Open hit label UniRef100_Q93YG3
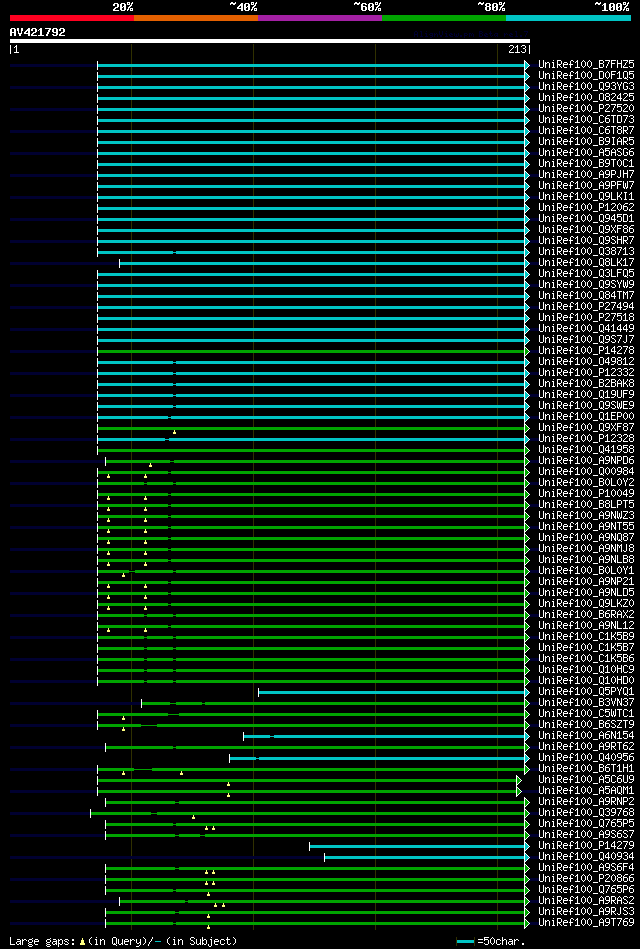The height and width of the screenshot is (949, 640). [x=586, y=87]
